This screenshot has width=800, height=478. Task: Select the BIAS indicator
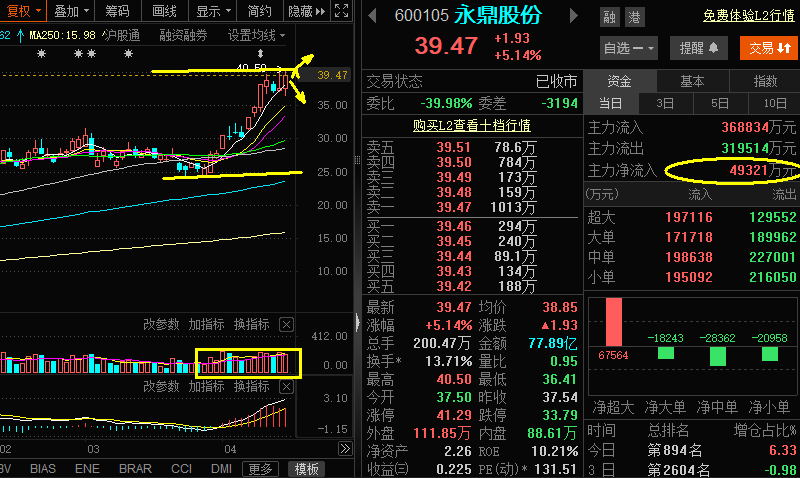pos(43,468)
